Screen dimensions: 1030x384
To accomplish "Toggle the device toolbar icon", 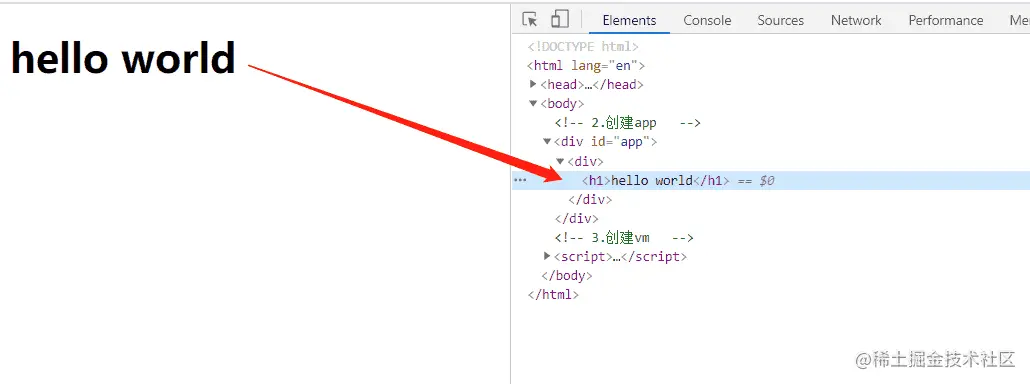I will coord(560,19).
